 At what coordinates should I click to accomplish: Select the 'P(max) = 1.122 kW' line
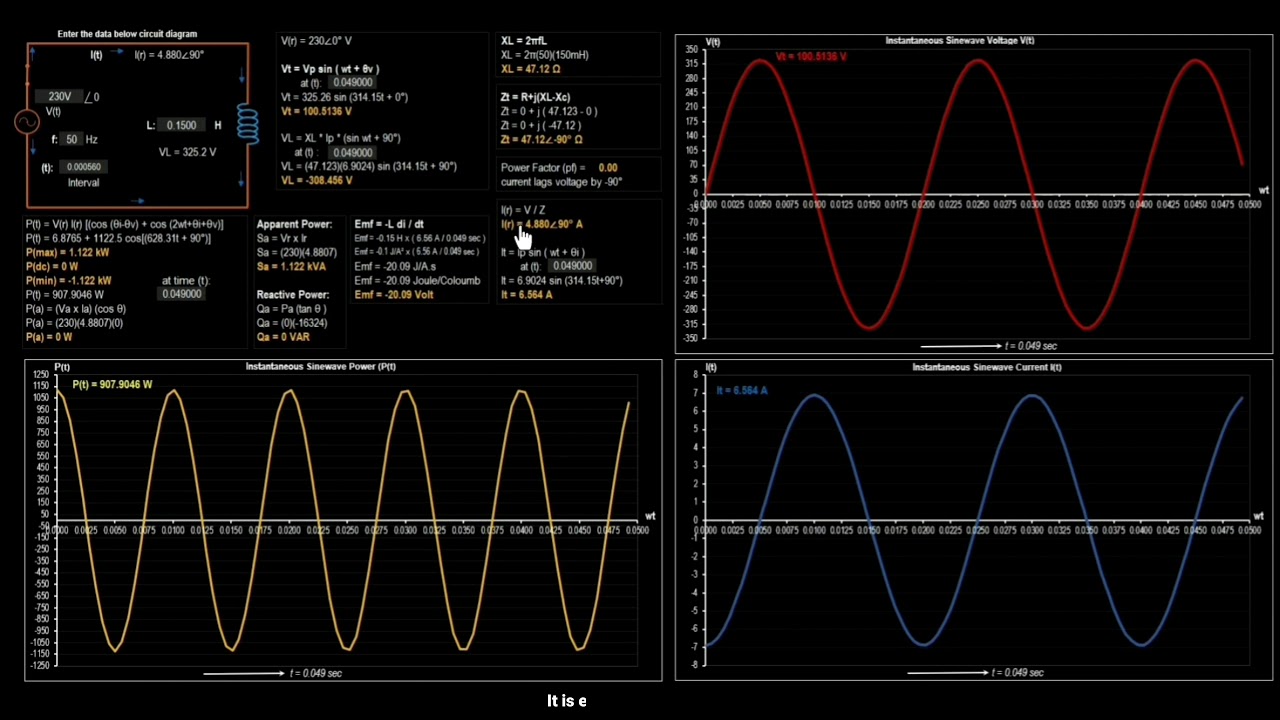click(67, 253)
